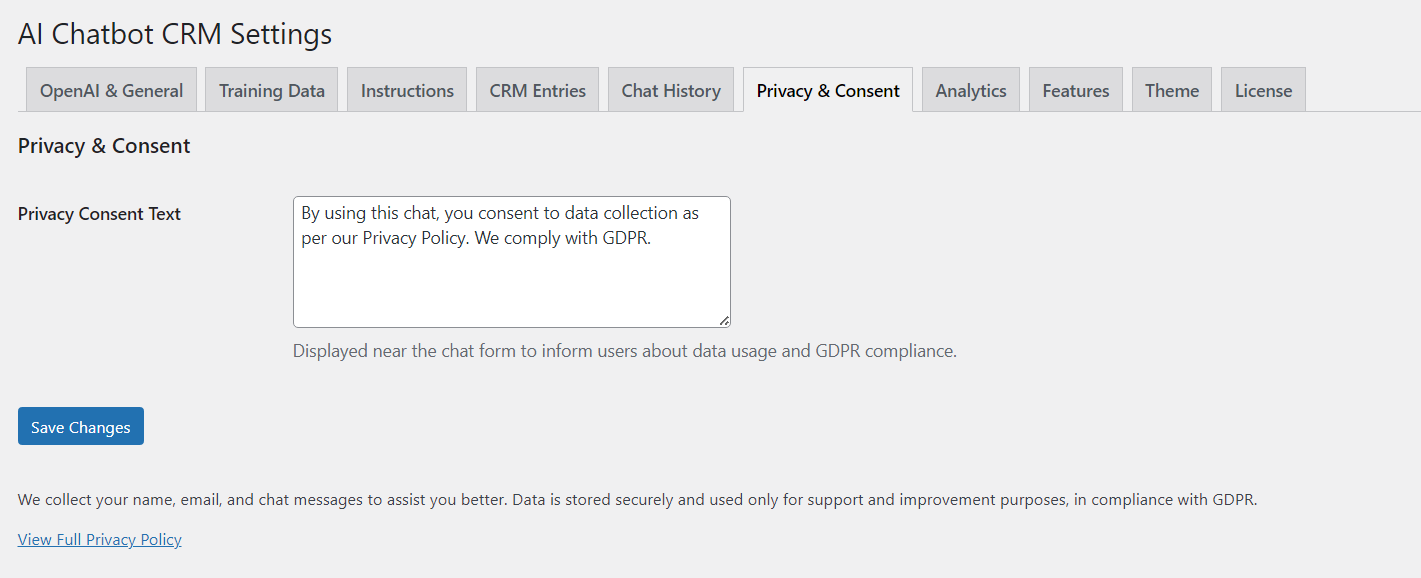Select the Instructions tab
The height and width of the screenshot is (578, 1421).
406,89
